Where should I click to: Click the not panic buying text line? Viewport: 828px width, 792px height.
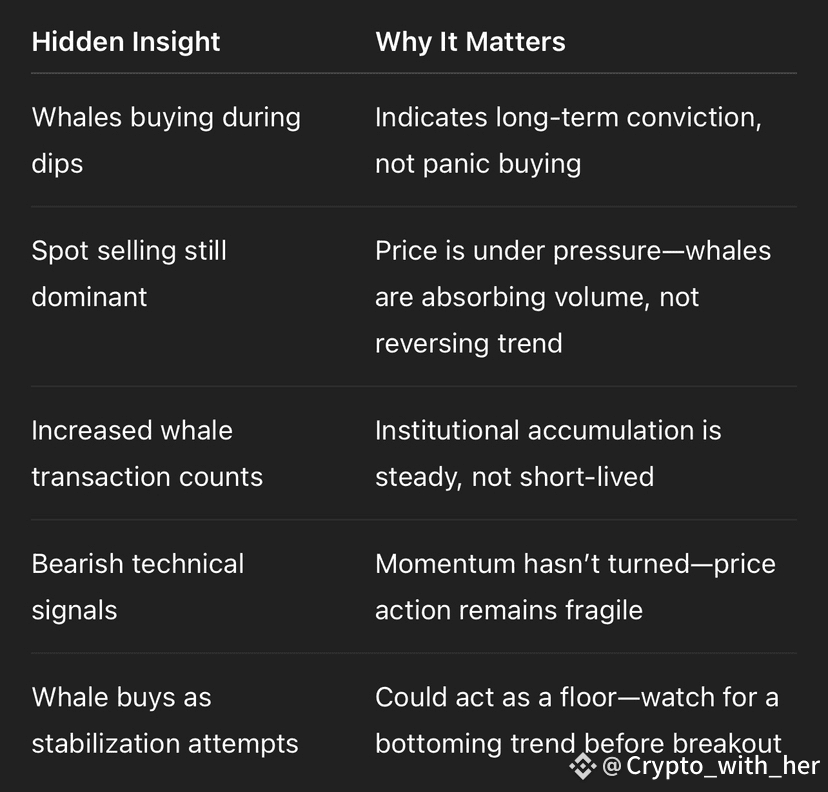pyautogui.click(x=478, y=164)
